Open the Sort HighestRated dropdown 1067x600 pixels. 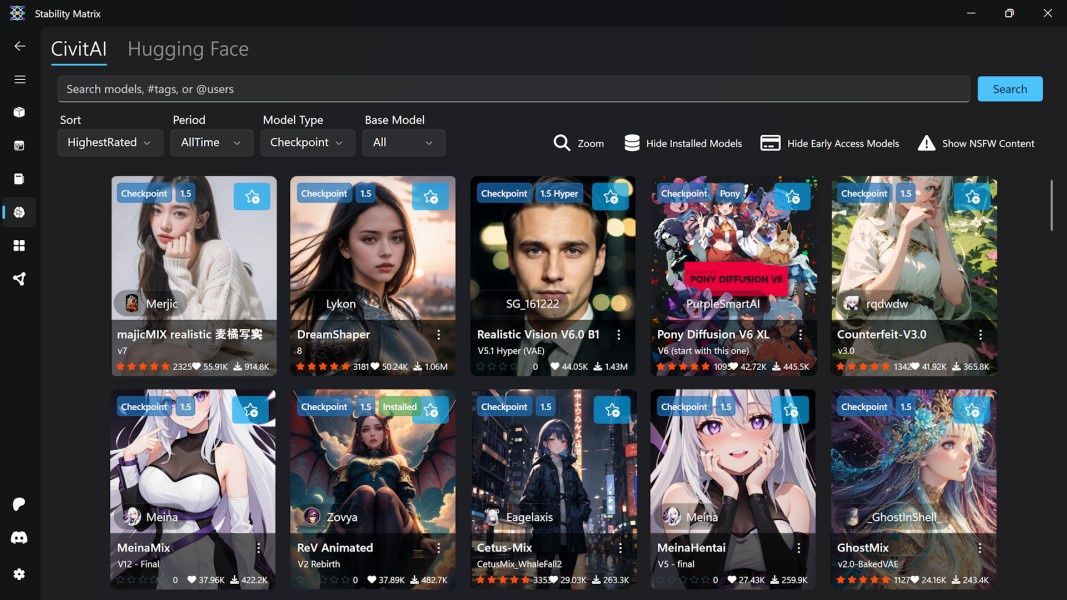[x=110, y=143]
